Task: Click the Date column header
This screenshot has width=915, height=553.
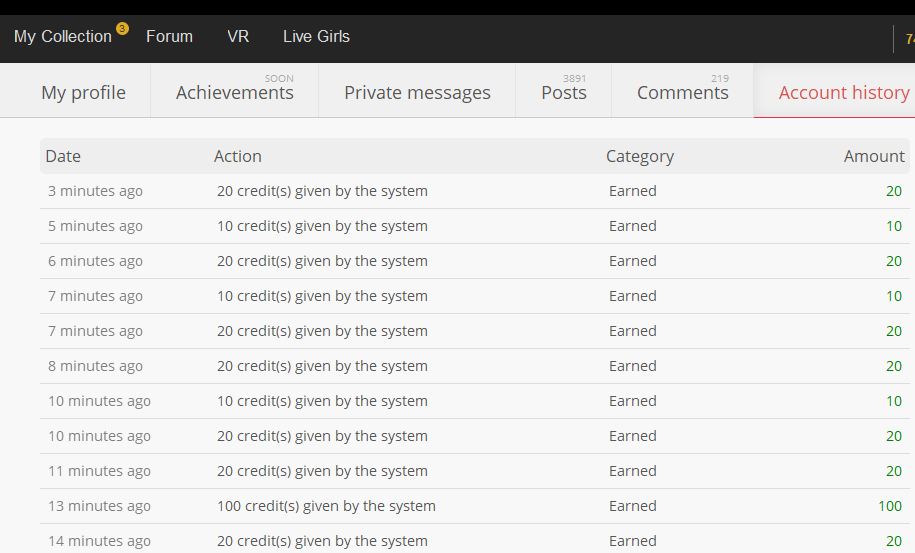Action: point(63,156)
